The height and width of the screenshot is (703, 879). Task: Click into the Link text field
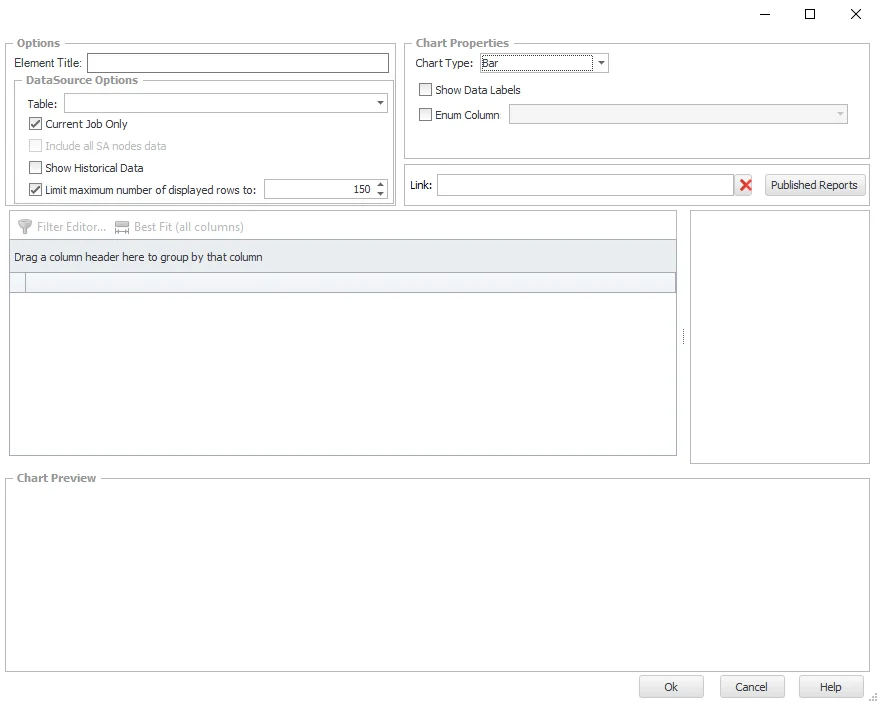click(x=585, y=185)
